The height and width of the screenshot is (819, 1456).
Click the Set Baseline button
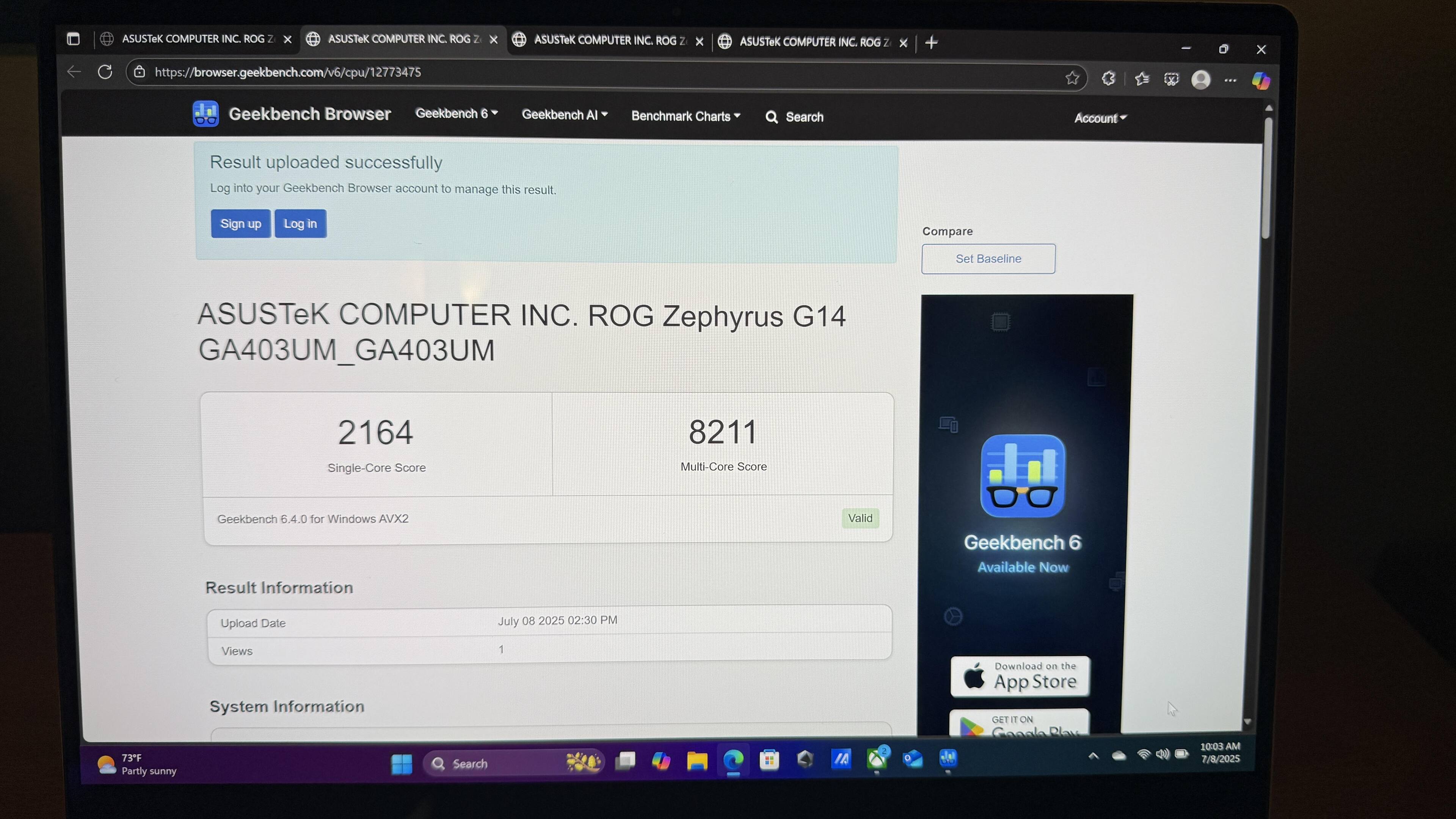pos(987,259)
